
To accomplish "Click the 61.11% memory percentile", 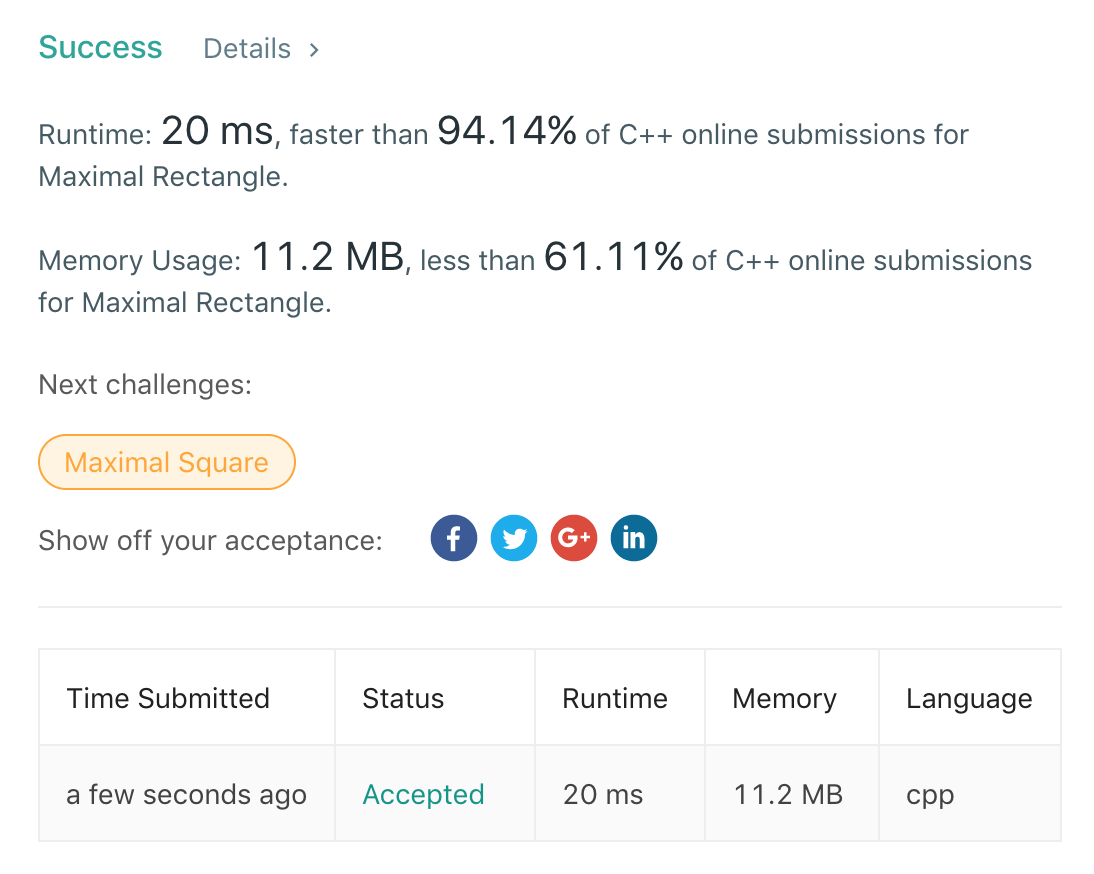I will (x=614, y=258).
